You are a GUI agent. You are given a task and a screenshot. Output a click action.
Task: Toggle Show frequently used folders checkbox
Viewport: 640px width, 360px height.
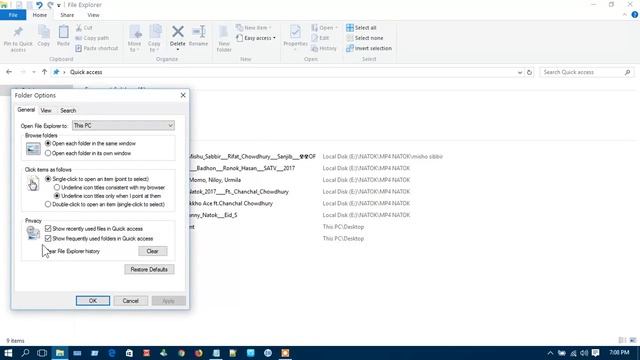click(x=48, y=238)
